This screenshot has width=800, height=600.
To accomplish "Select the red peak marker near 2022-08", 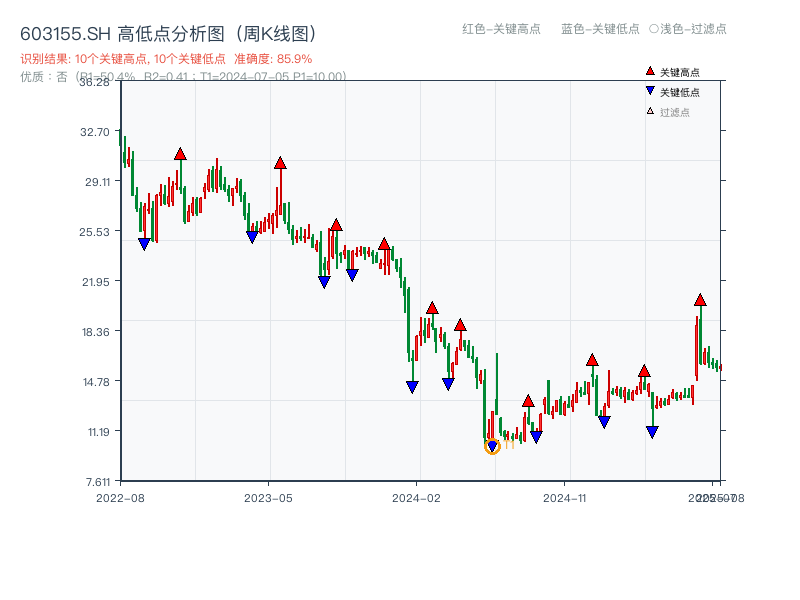I will (179, 155).
